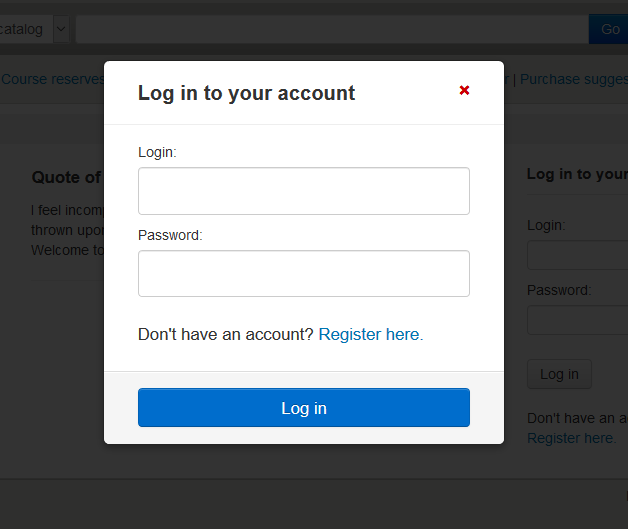This screenshot has width=628, height=529.
Task: Click the Quote of the day heading
Action: point(66,177)
